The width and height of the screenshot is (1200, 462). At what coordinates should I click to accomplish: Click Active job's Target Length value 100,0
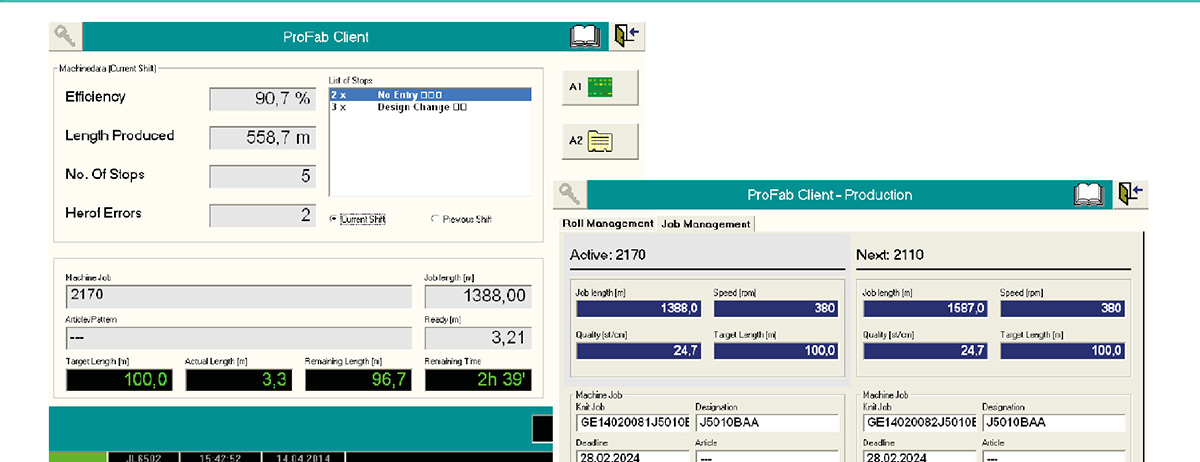coord(775,350)
